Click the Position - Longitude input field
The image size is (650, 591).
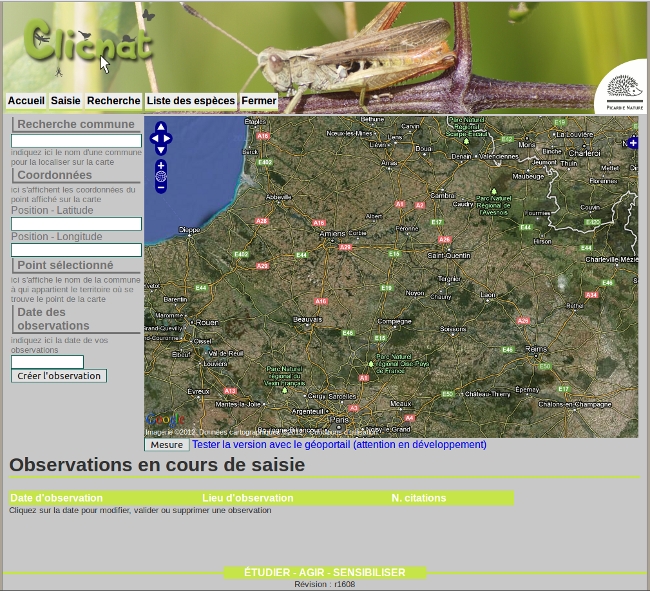[76, 250]
